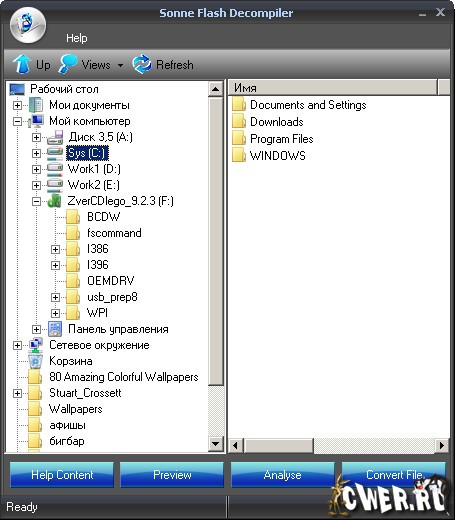Select the Program Files folder in list
Screen dimensions: 455x520
[273, 139]
